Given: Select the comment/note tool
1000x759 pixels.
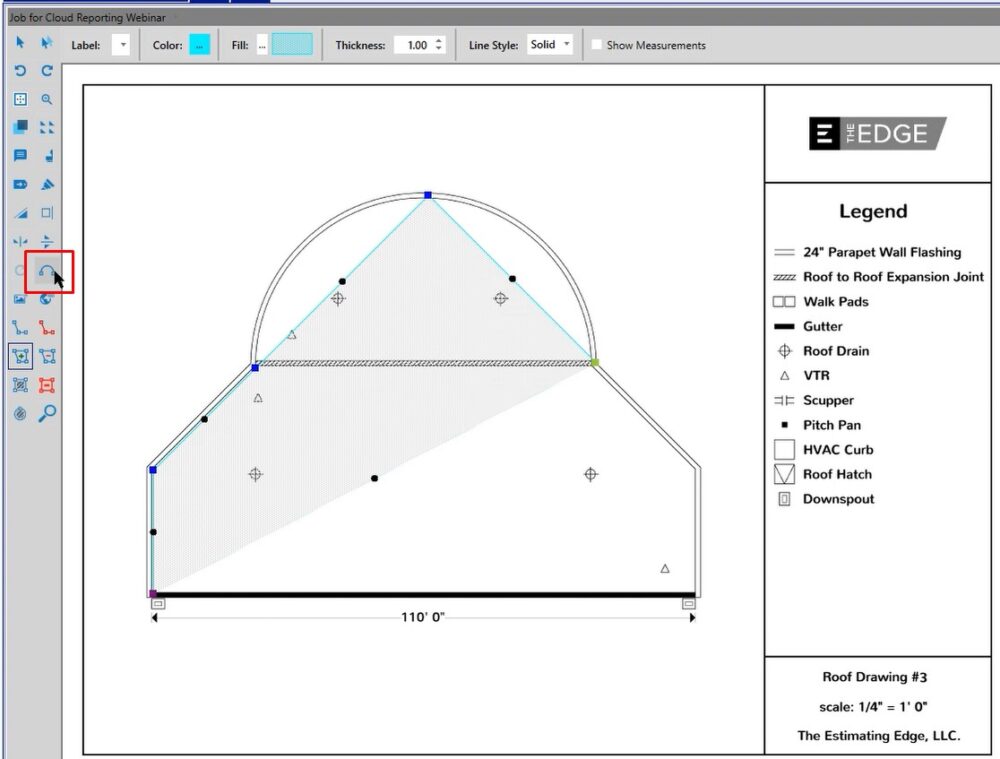Looking at the screenshot, I should click(x=20, y=155).
